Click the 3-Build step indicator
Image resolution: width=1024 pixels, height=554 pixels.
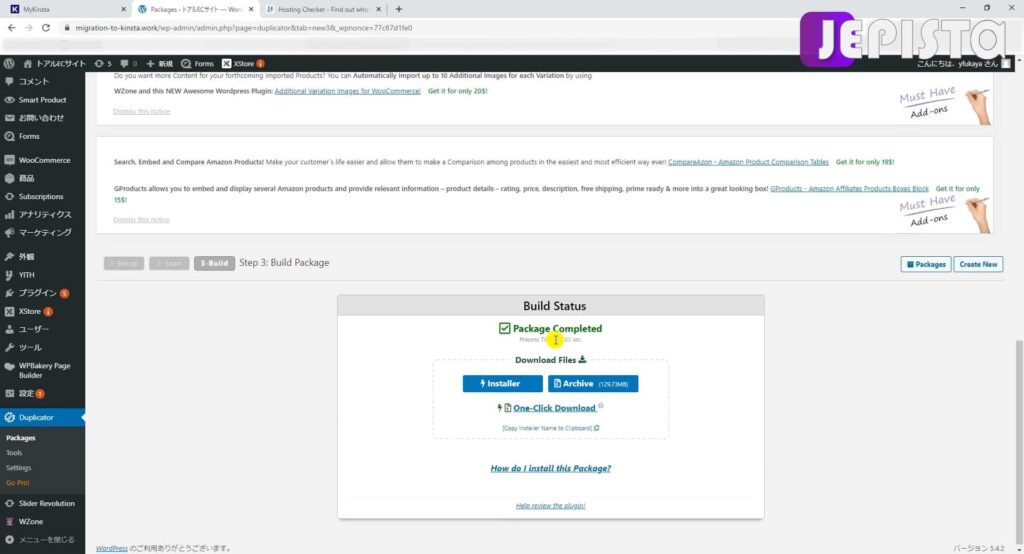(214, 263)
